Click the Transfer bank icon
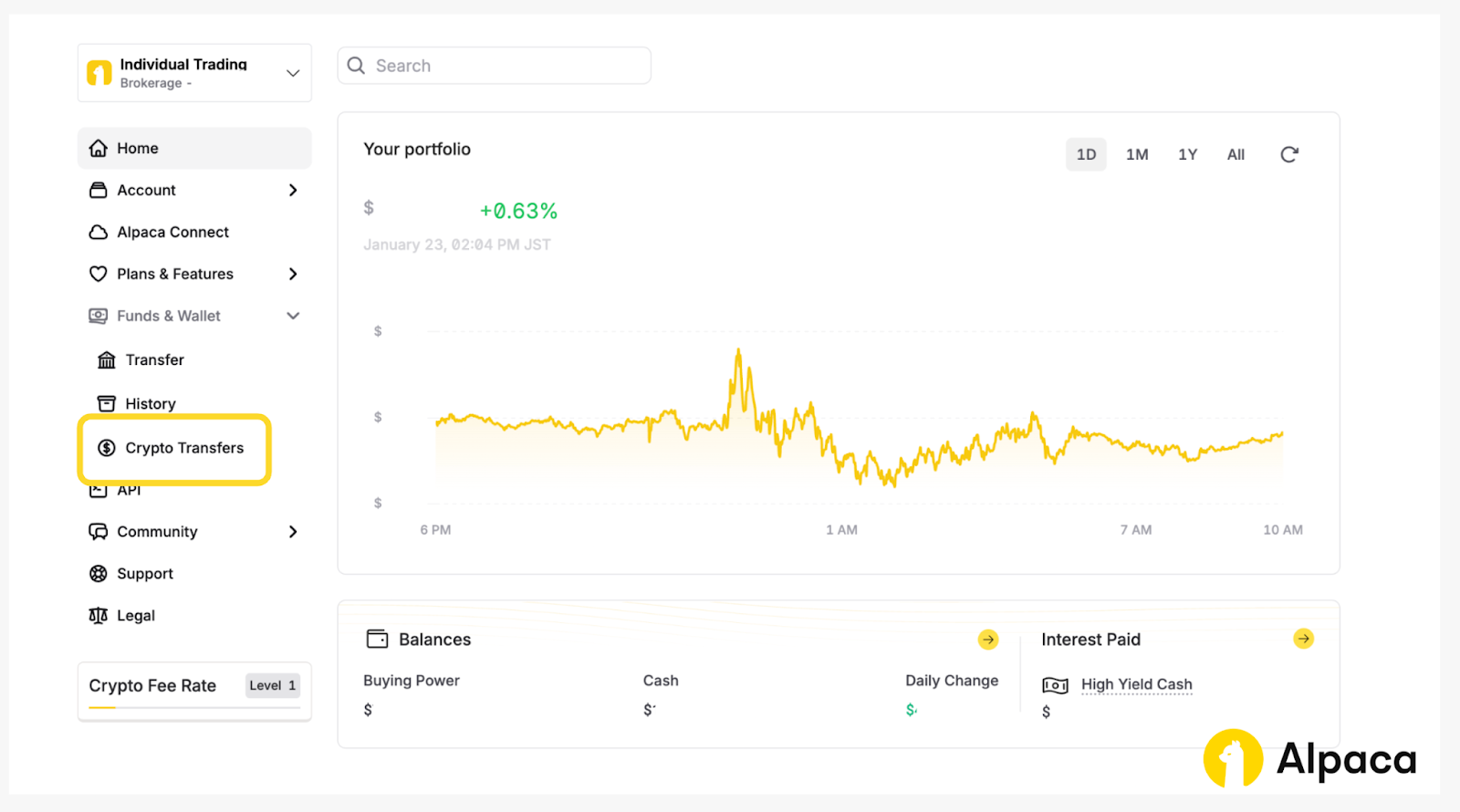This screenshot has height=812, width=1460. (107, 360)
